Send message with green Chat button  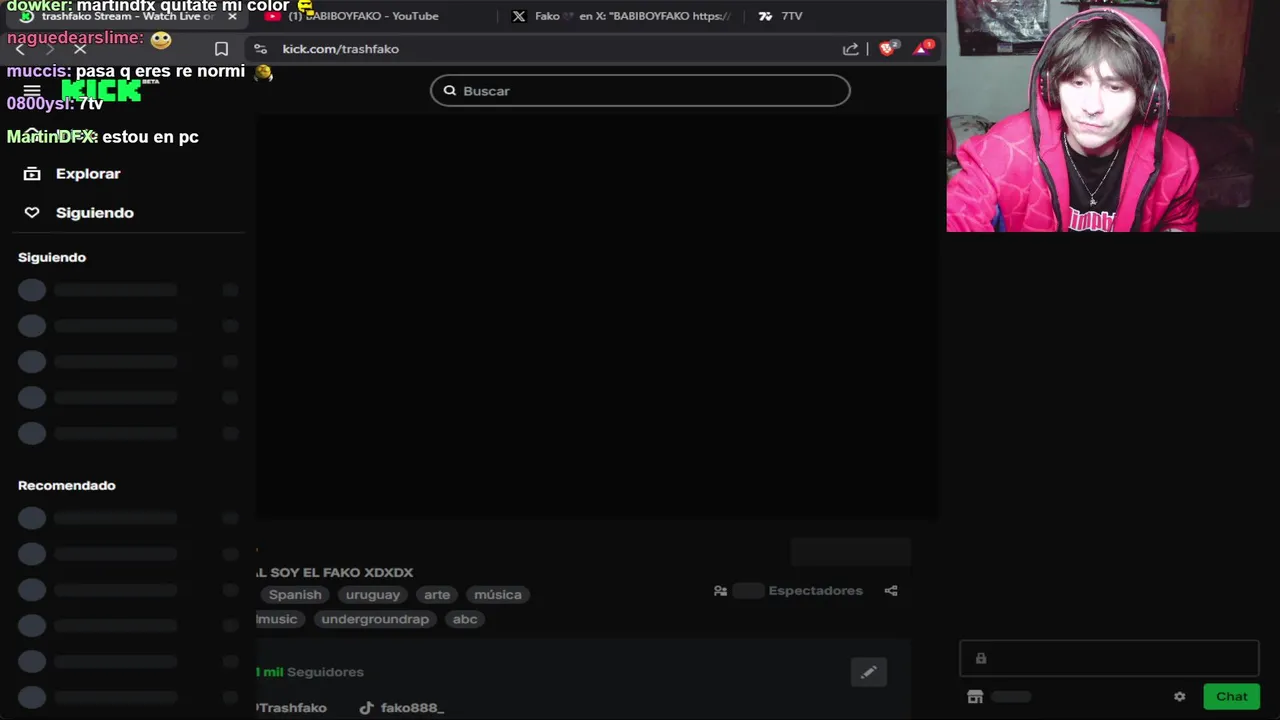[x=1232, y=697]
